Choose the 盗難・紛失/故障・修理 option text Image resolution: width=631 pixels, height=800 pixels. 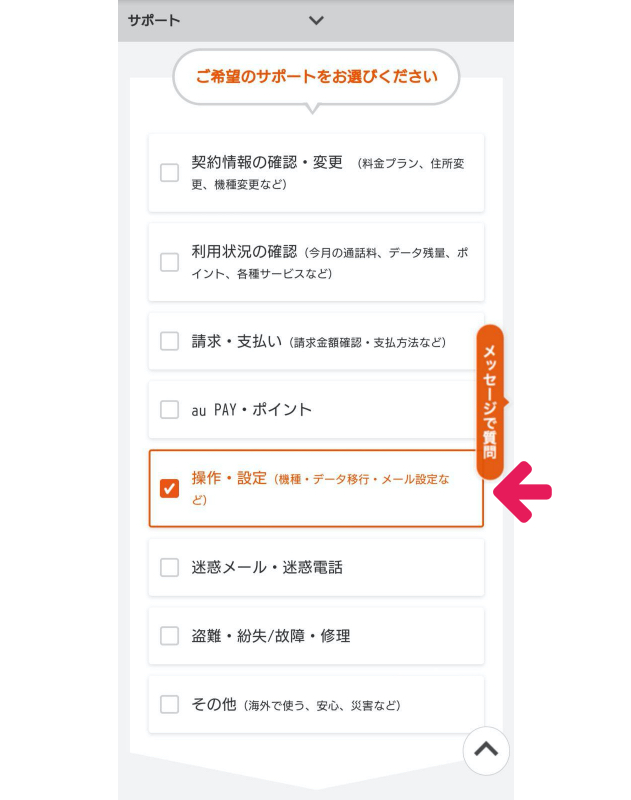pos(270,636)
